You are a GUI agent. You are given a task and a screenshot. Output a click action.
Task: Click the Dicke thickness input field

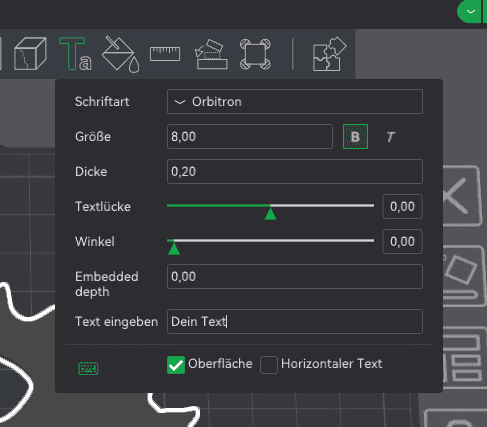tap(295, 172)
